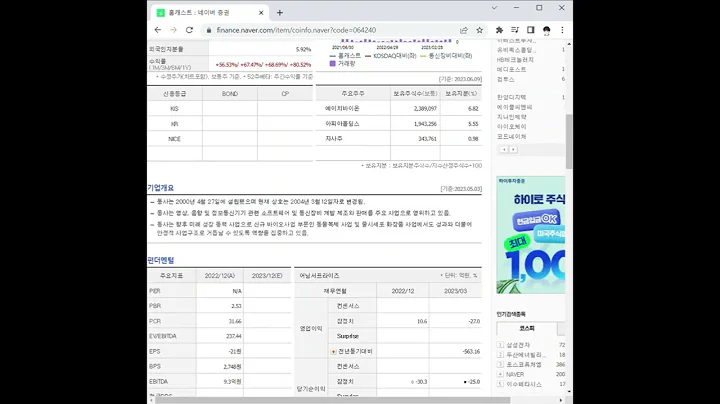The height and width of the screenshot is (404, 720).
Task: Click the 하이로 주식 advertisement banner
Action: point(531,235)
